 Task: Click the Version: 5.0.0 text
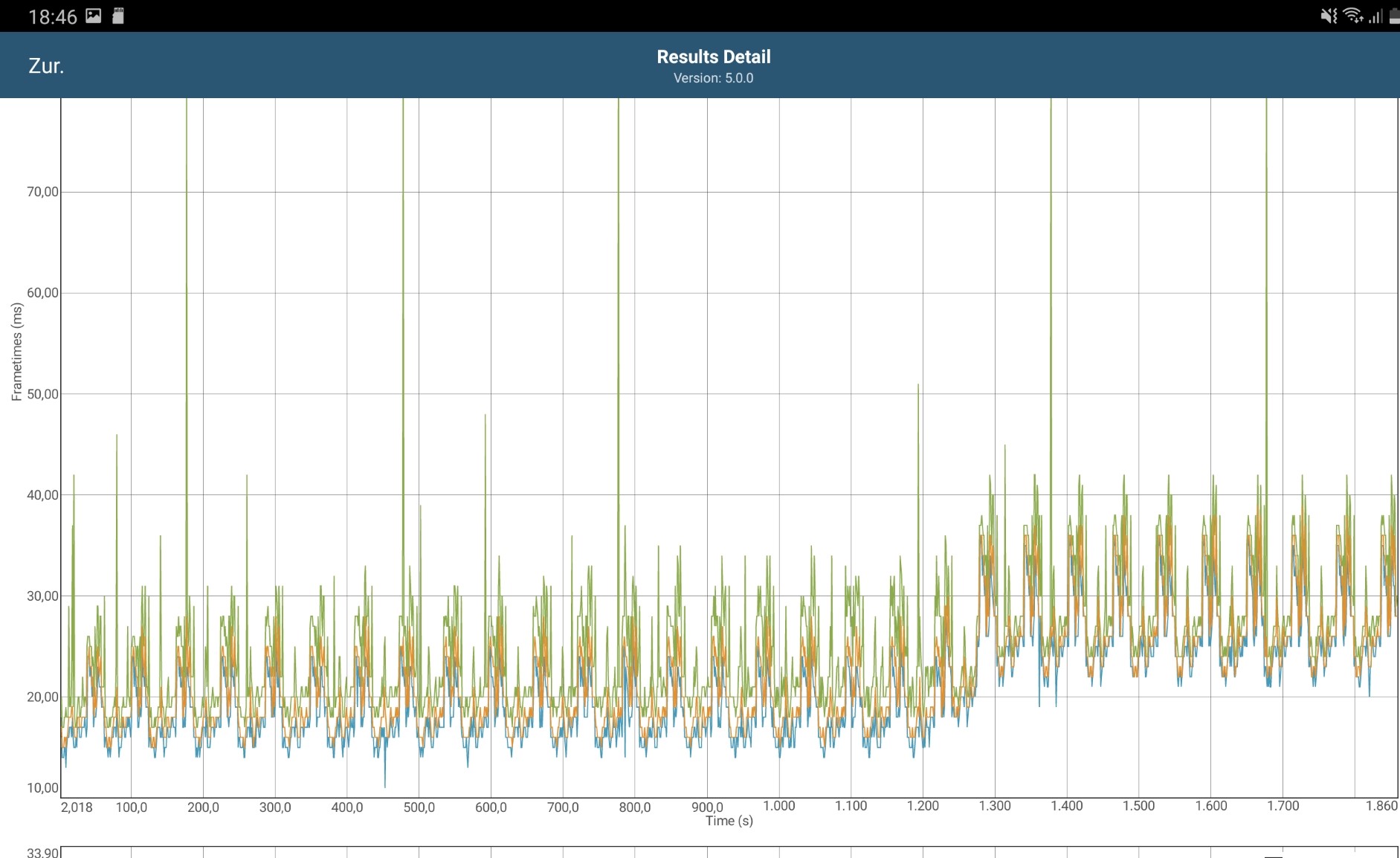[713, 78]
